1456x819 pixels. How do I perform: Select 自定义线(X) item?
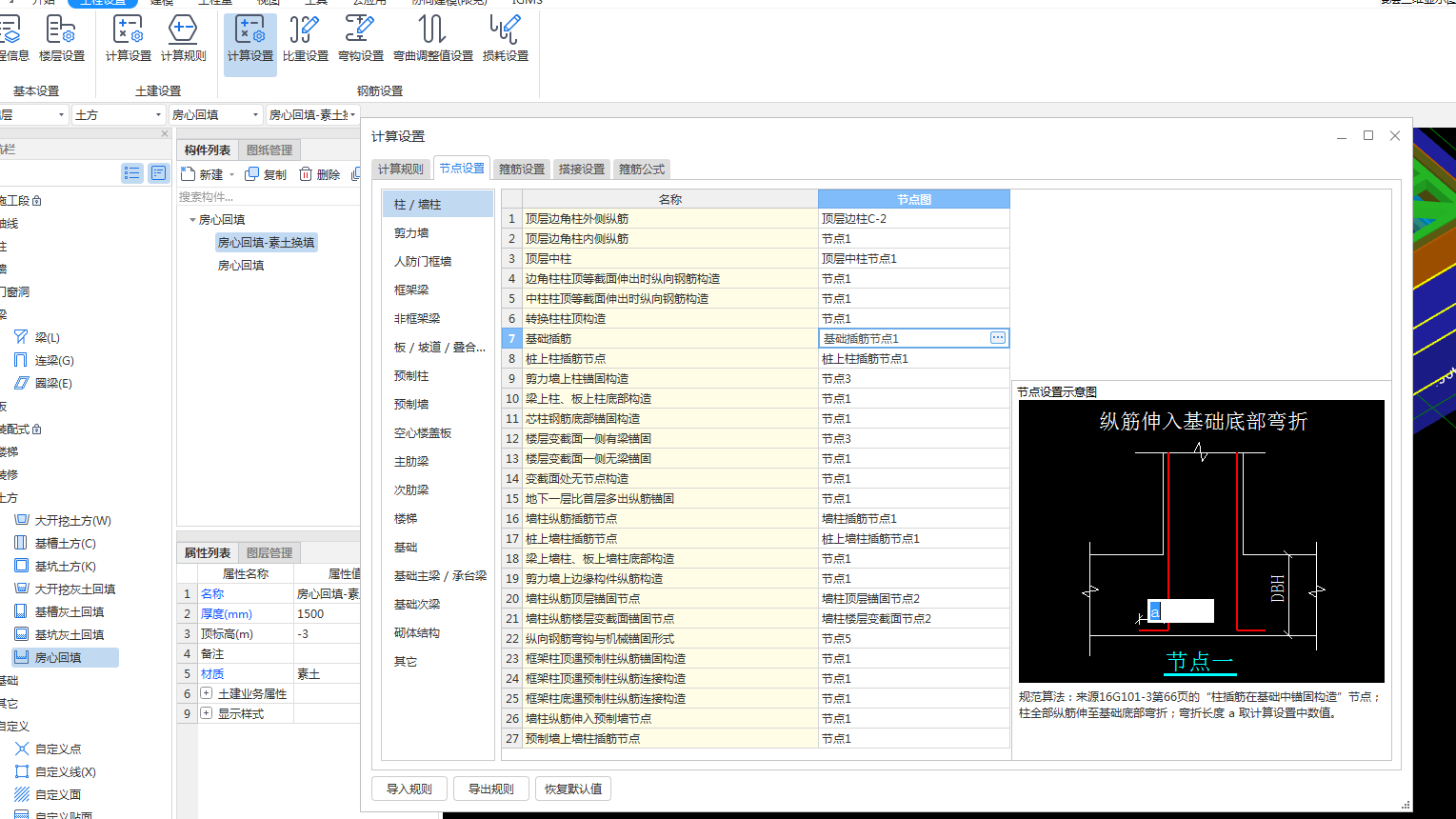click(55, 771)
